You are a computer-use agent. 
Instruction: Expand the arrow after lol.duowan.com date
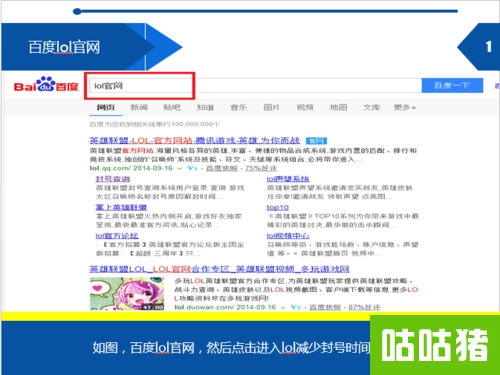click(283, 308)
